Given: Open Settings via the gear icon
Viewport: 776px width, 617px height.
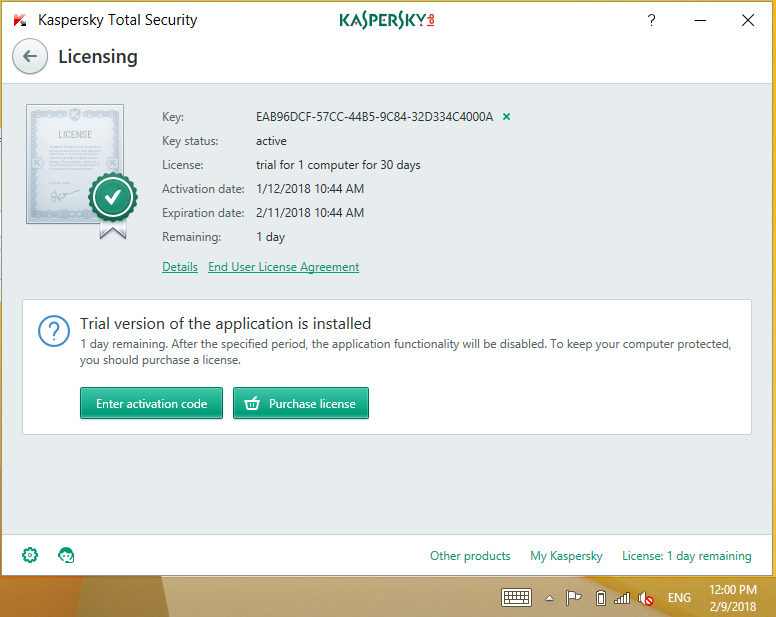Looking at the screenshot, I should [30, 555].
